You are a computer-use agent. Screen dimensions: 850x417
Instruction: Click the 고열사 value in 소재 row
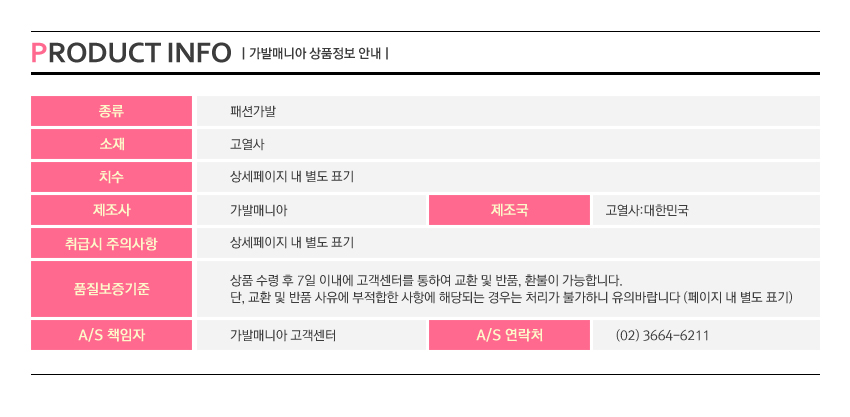[x=246, y=144]
